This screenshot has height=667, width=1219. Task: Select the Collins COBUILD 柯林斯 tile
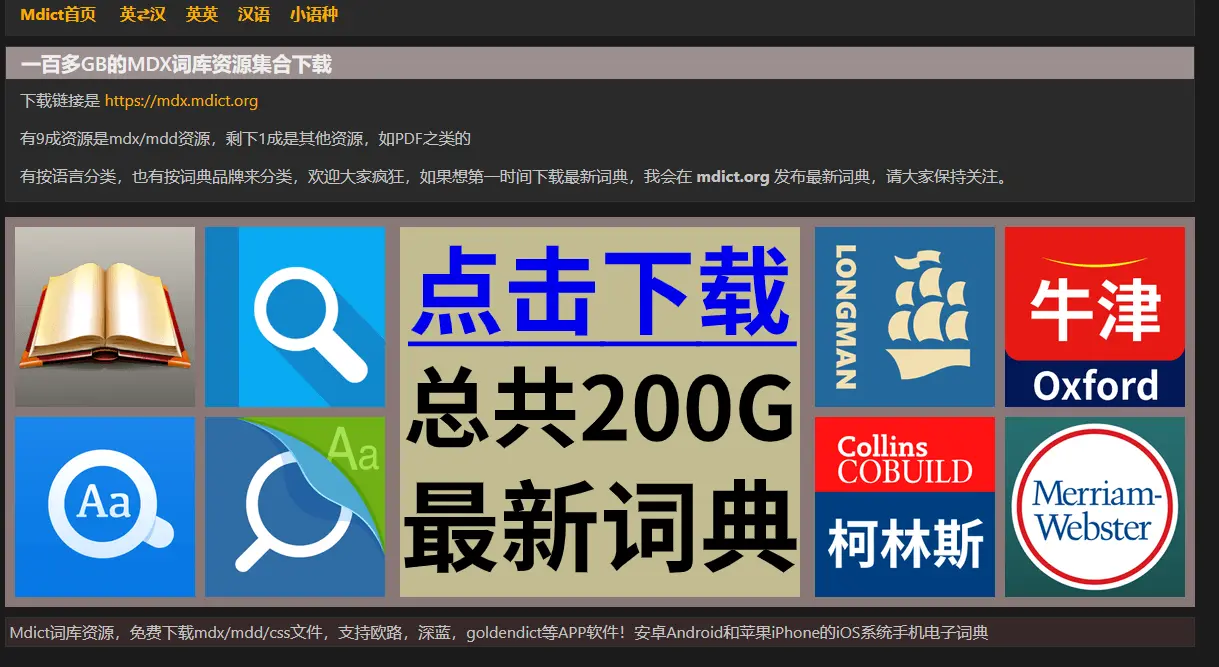pos(905,507)
